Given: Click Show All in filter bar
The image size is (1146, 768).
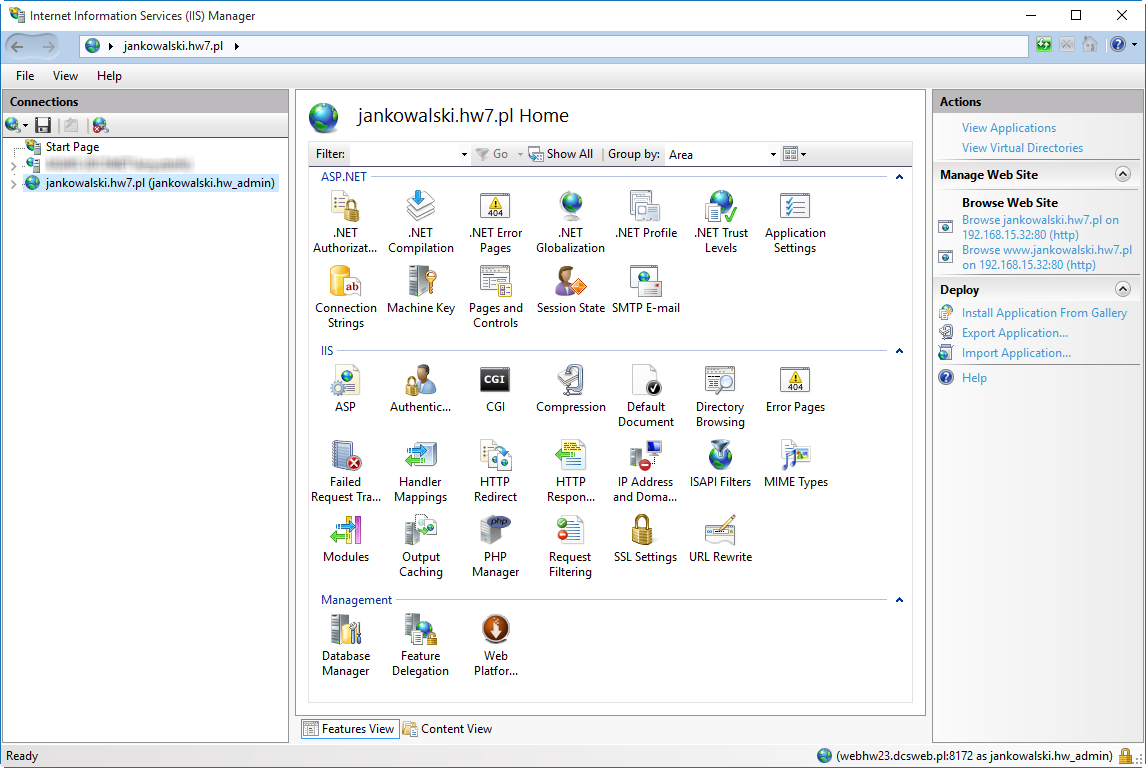Looking at the screenshot, I should 561,154.
